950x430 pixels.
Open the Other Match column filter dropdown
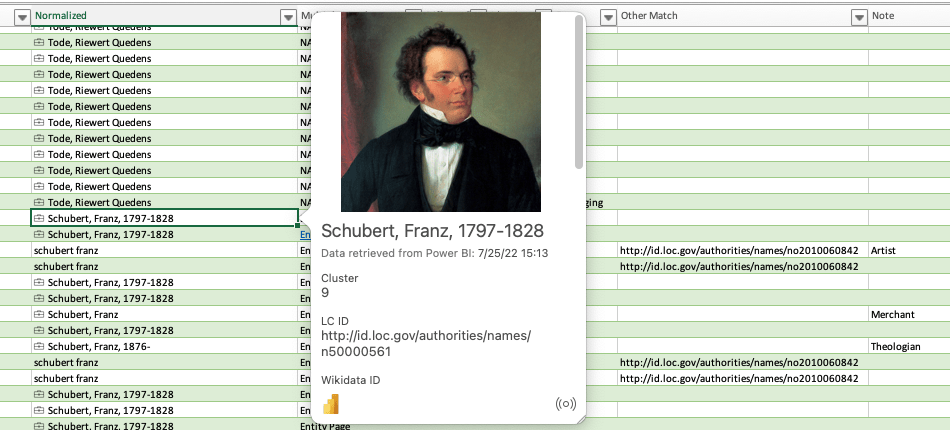pos(859,18)
